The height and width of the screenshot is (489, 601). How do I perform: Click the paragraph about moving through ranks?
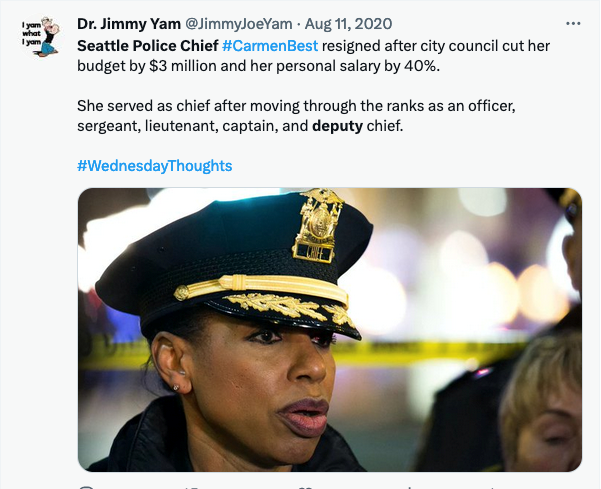coord(296,116)
